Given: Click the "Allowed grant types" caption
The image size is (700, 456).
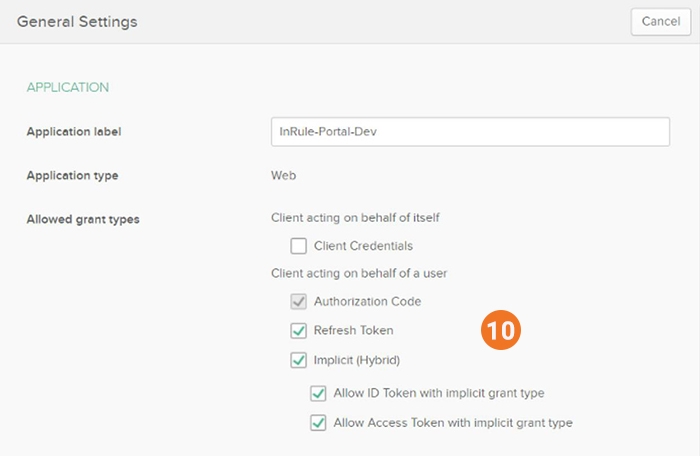Looking at the screenshot, I should [83, 219].
